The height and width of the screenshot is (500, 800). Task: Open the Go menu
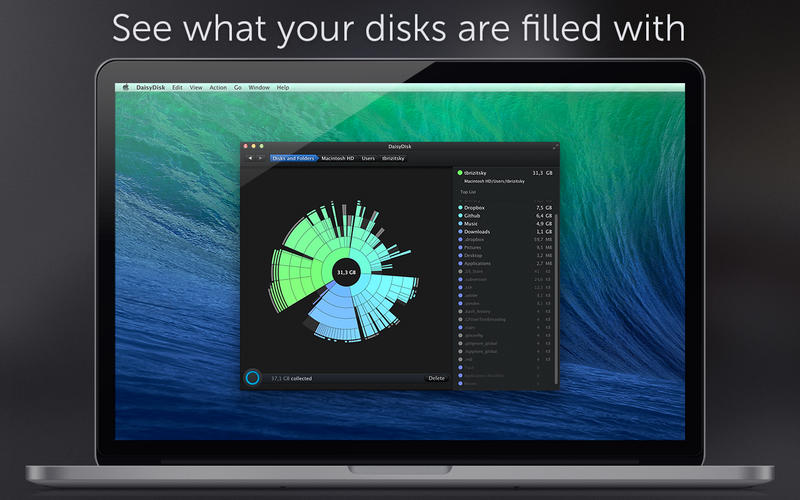(238, 88)
